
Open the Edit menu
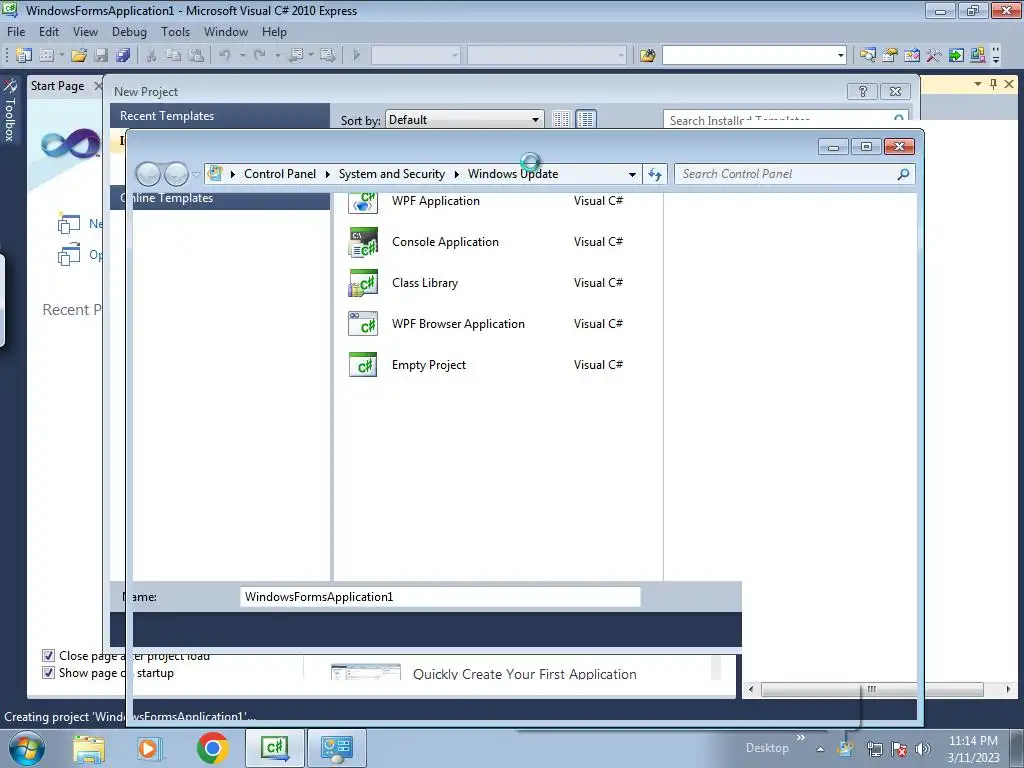tap(49, 31)
